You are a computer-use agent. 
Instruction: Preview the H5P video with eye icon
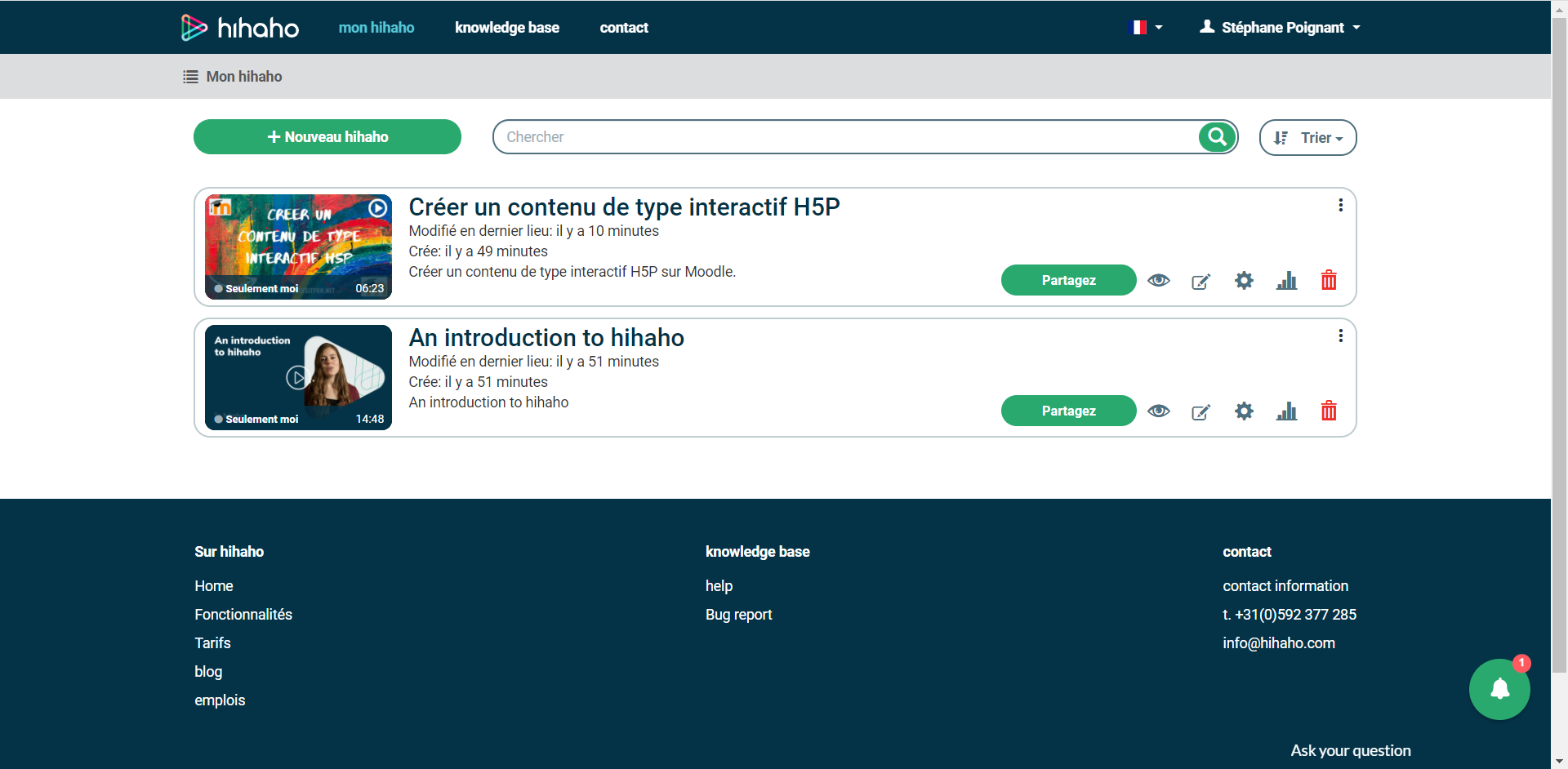[x=1158, y=281]
